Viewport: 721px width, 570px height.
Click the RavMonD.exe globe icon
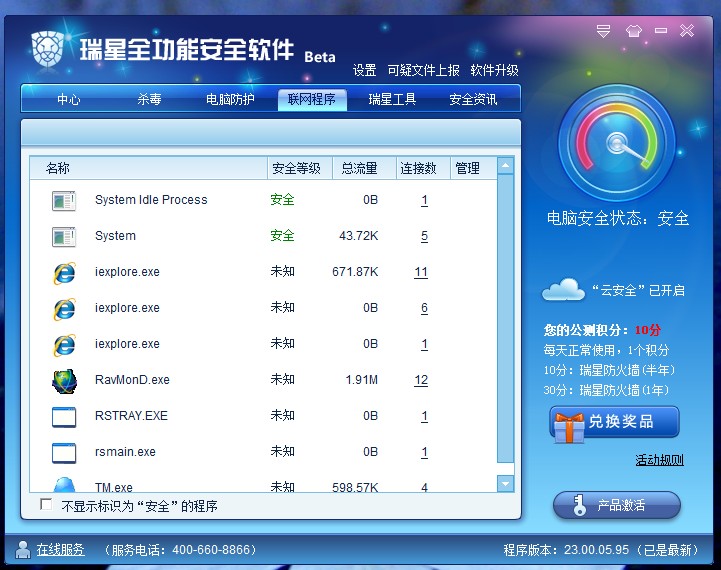pos(64,381)
